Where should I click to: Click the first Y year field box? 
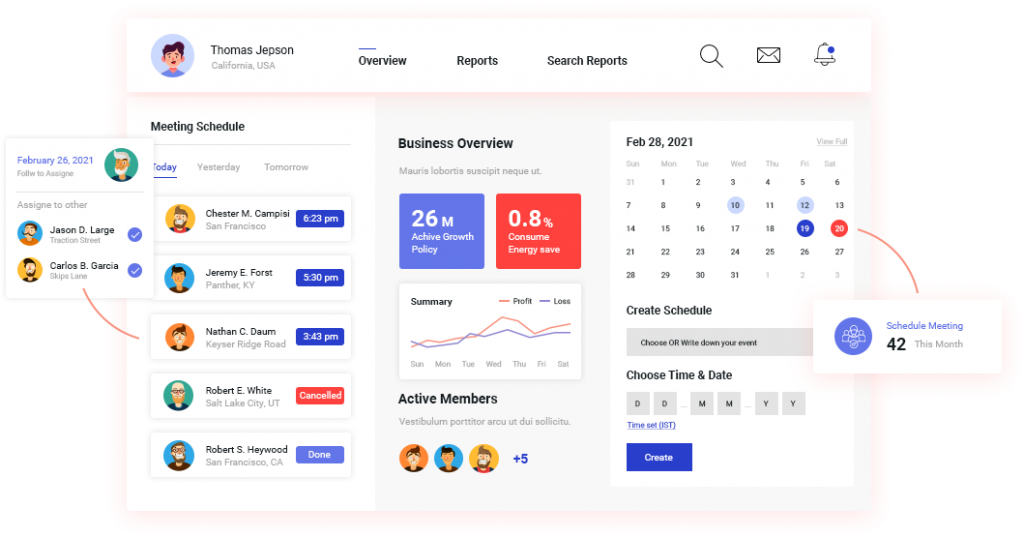(765, 404)
